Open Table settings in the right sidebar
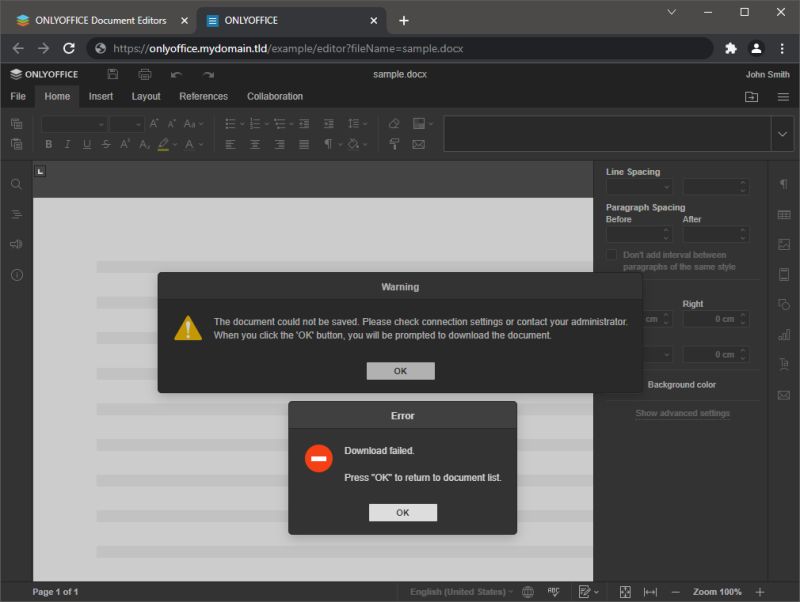This screenshot has width=800, height=602. tap(784, 214)
